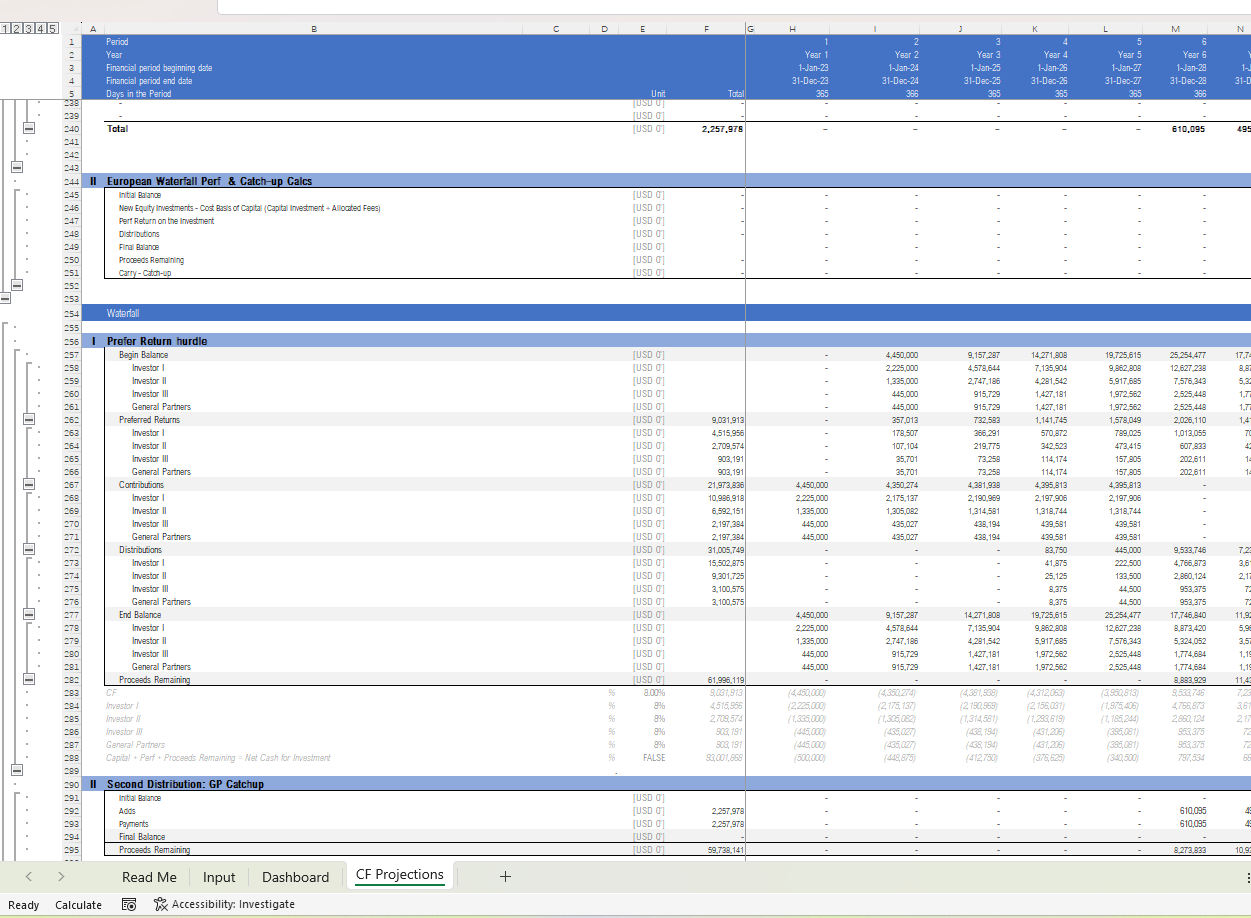This screenshot has height=918, width=1251.
Task: Collapse the Distributions group at row 272
Action: (x=29, y=550)
